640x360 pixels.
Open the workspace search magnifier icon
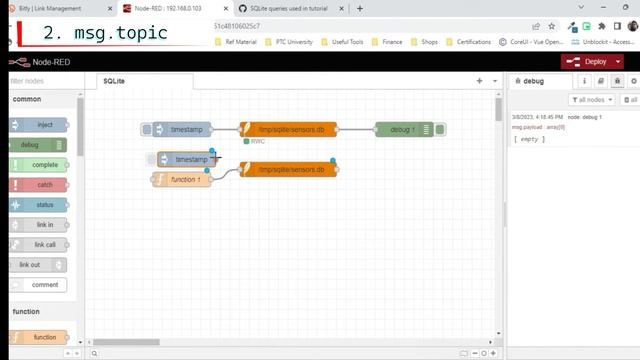point(94,353)
